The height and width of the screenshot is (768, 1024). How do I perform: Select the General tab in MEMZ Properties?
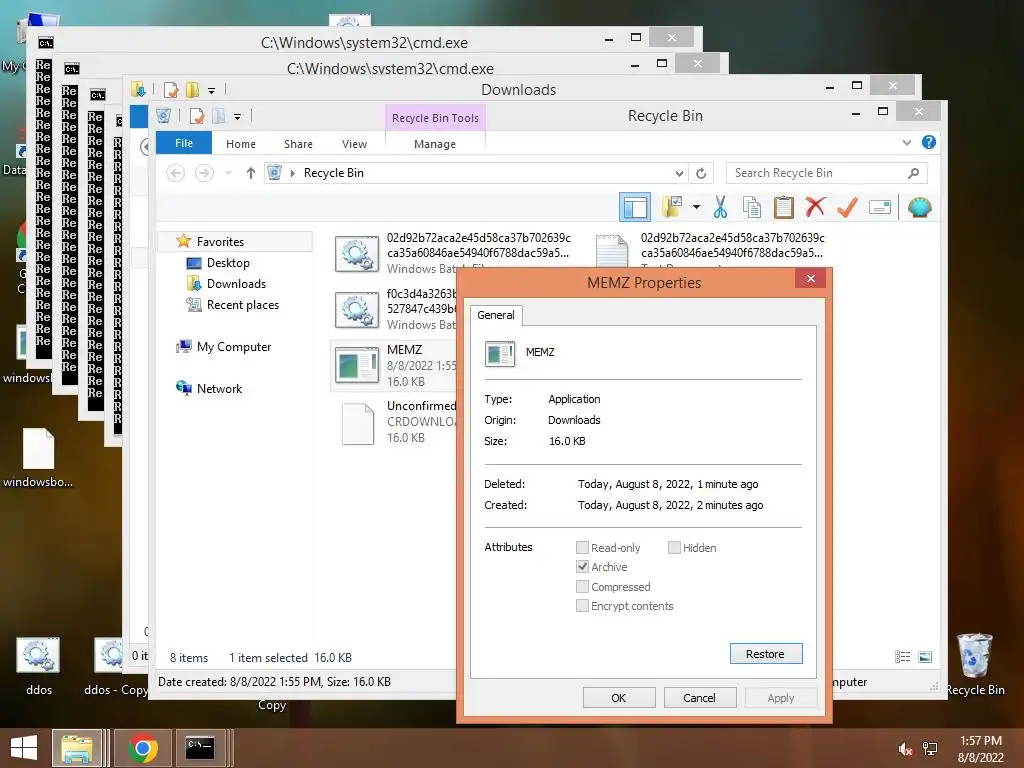coord(496,315)
